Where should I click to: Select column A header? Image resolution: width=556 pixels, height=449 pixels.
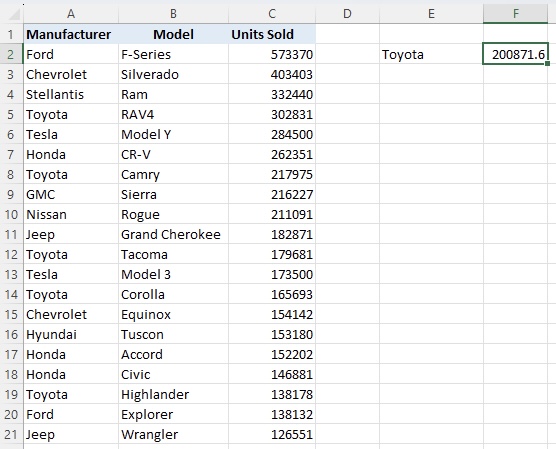tap(71, 14)
